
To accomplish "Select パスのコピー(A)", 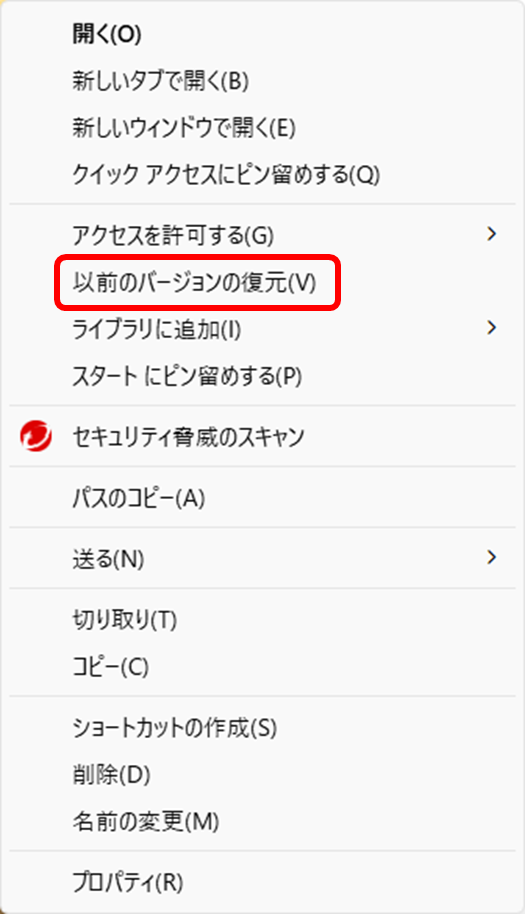I will coord(262,498).
